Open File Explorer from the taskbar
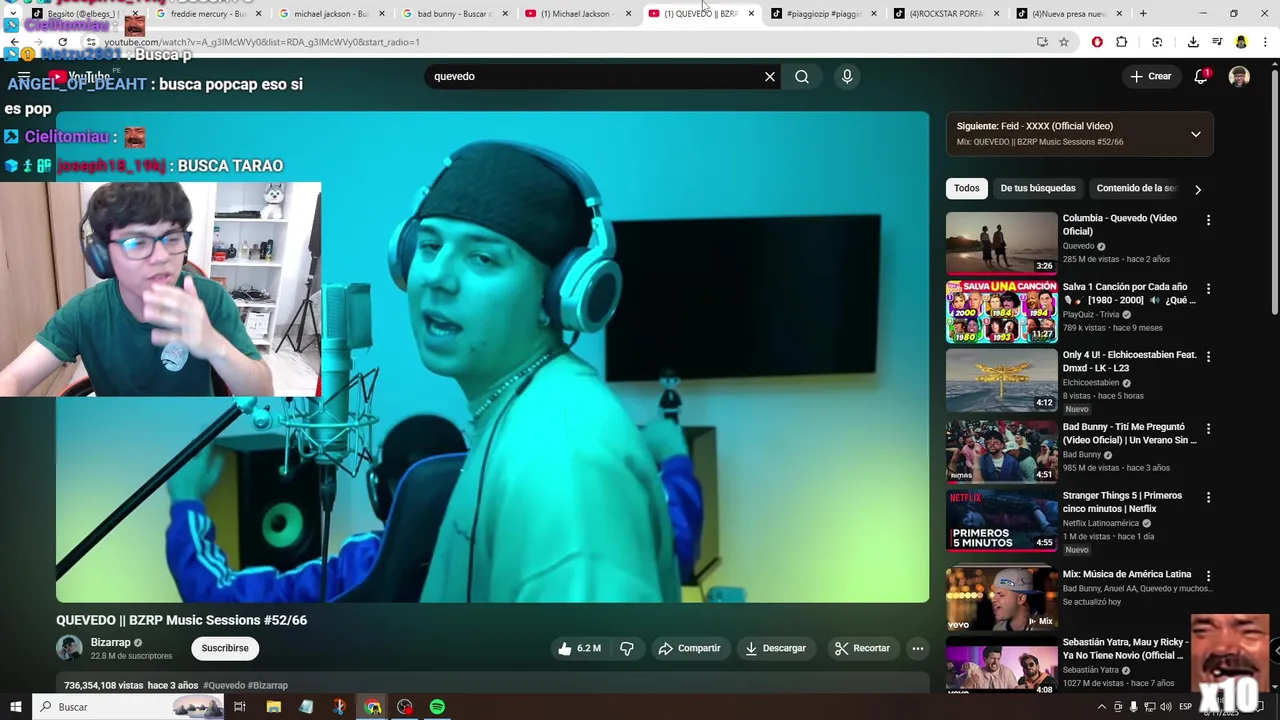Screen dimensions: 1280x720 [x=273, y=707]
